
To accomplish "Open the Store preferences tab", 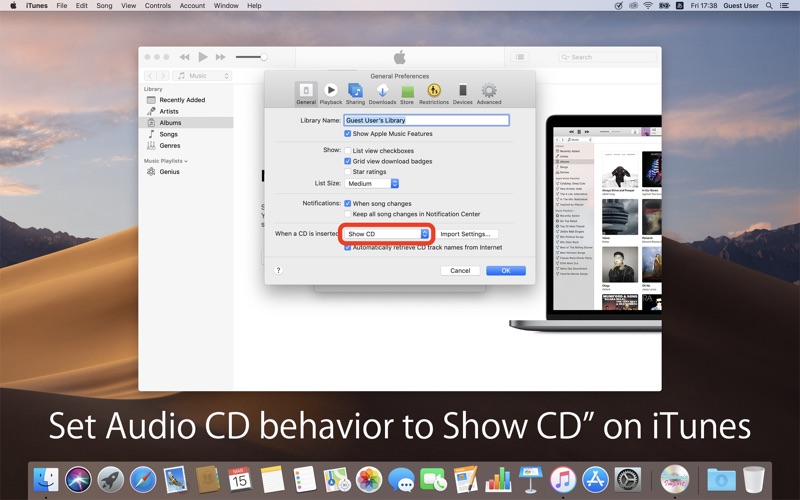I will [x=407, y=94].
